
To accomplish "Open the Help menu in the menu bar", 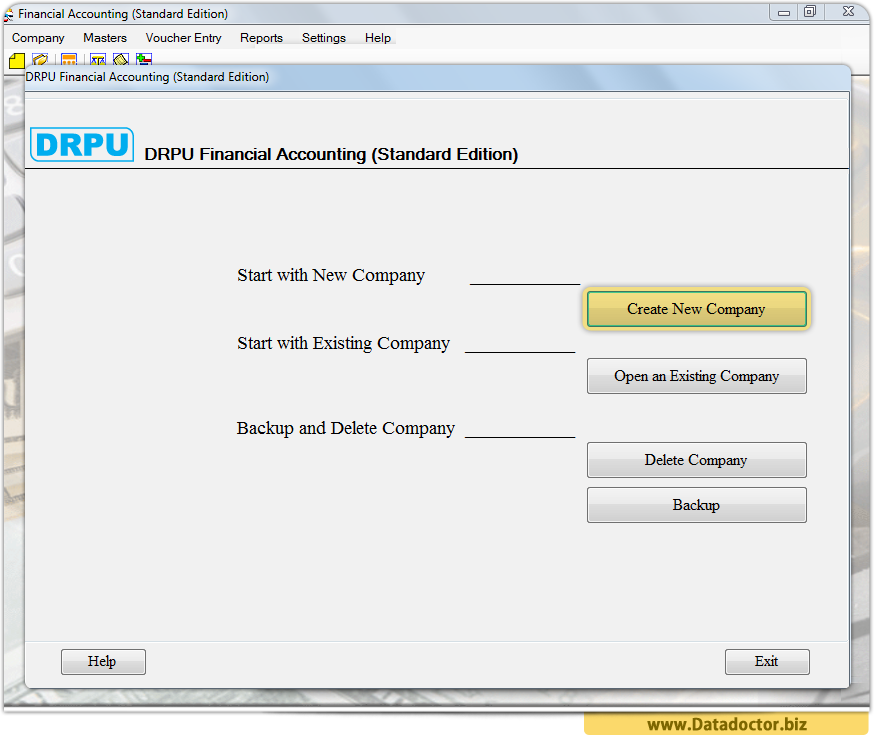I will 378,38.
